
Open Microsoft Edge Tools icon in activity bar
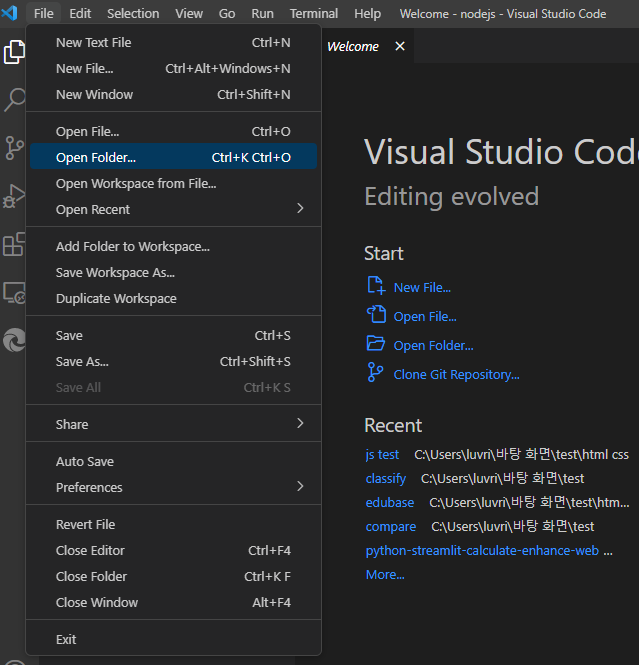coord(14,340)
